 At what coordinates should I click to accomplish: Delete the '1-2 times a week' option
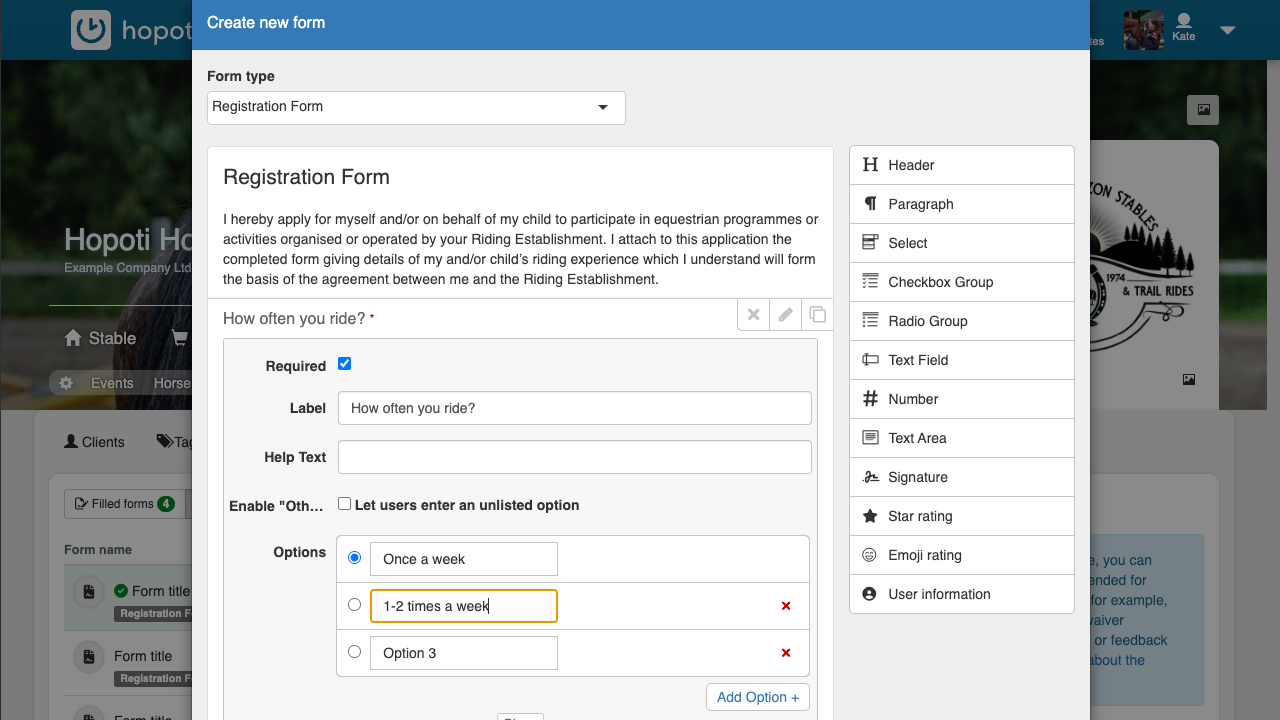786,606
